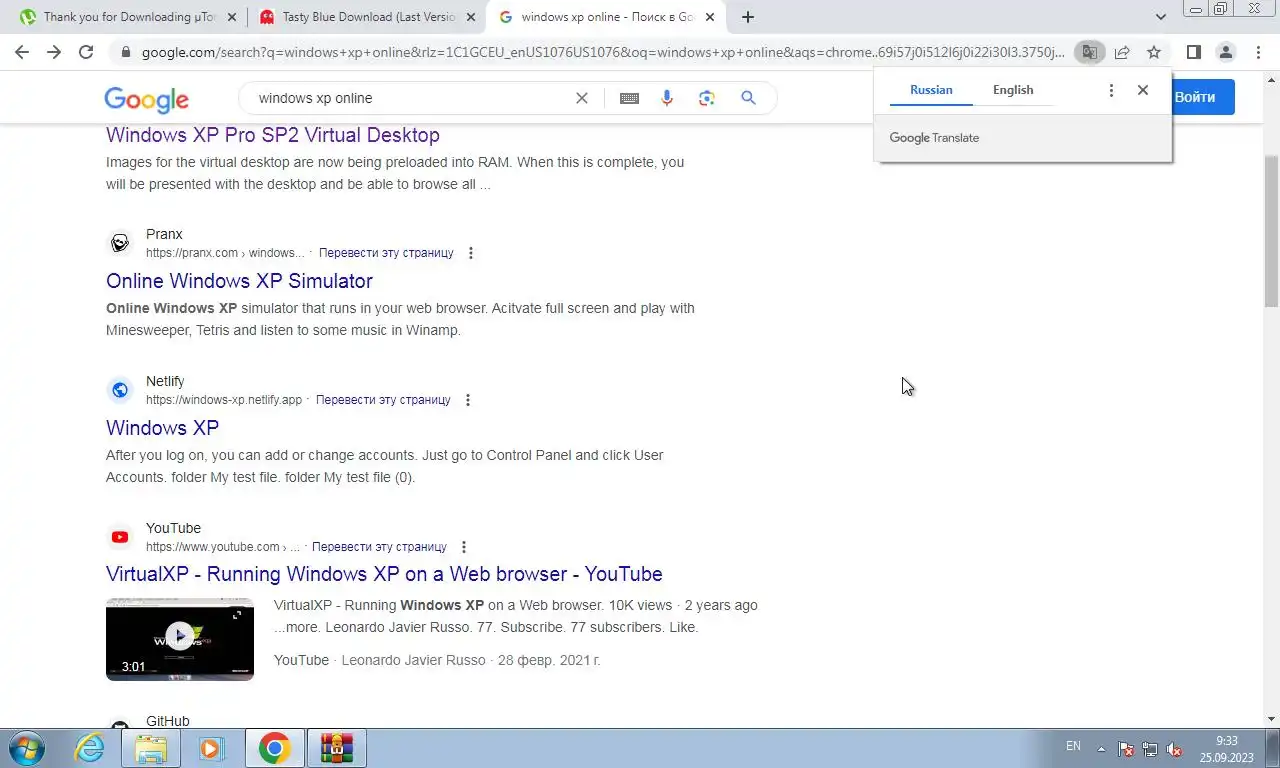The width and height of the screenshot is (1280, 768).
Task: Open the network tray icon
Action: click(1150, 749)
